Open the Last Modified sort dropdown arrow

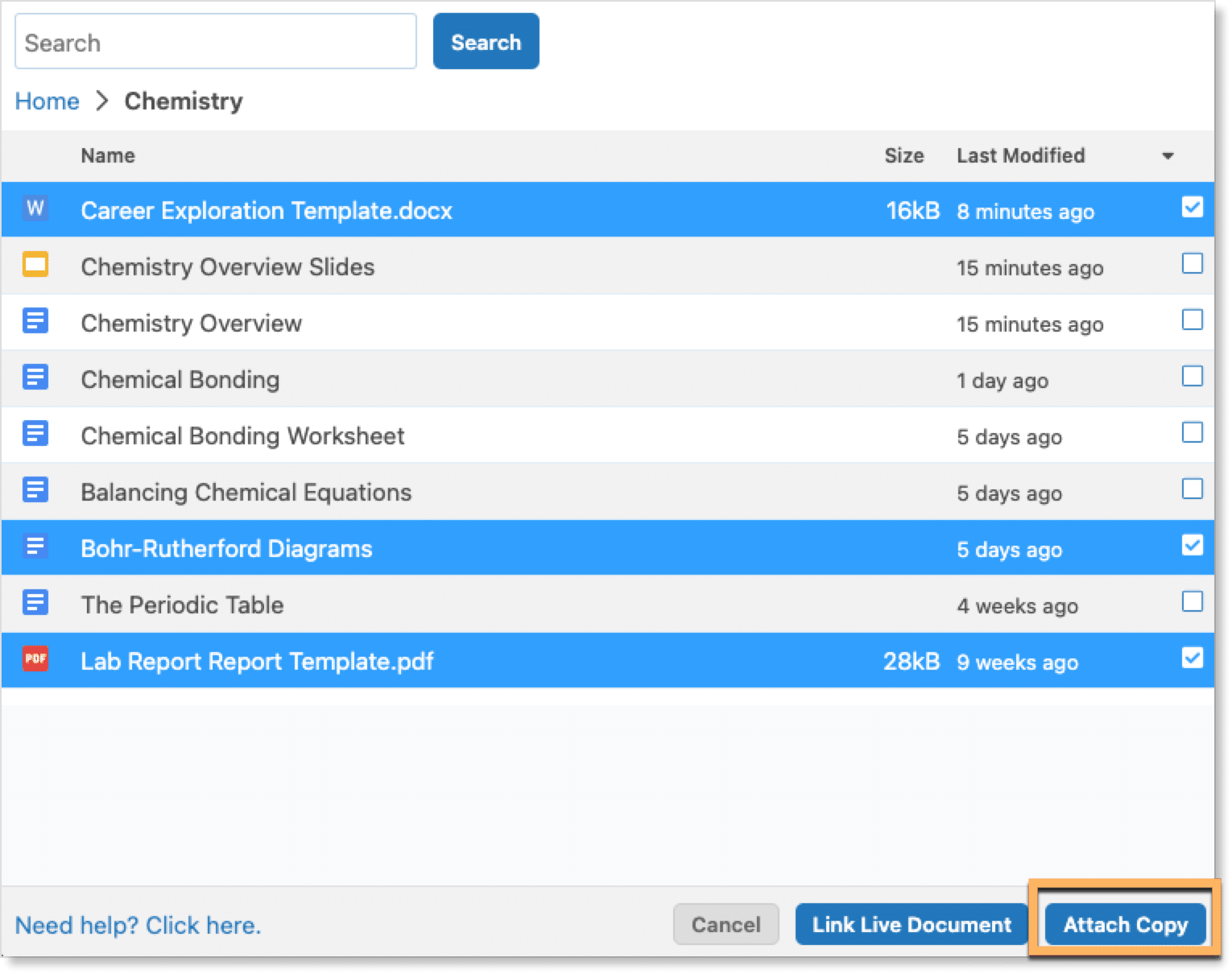pos(1168,156)
